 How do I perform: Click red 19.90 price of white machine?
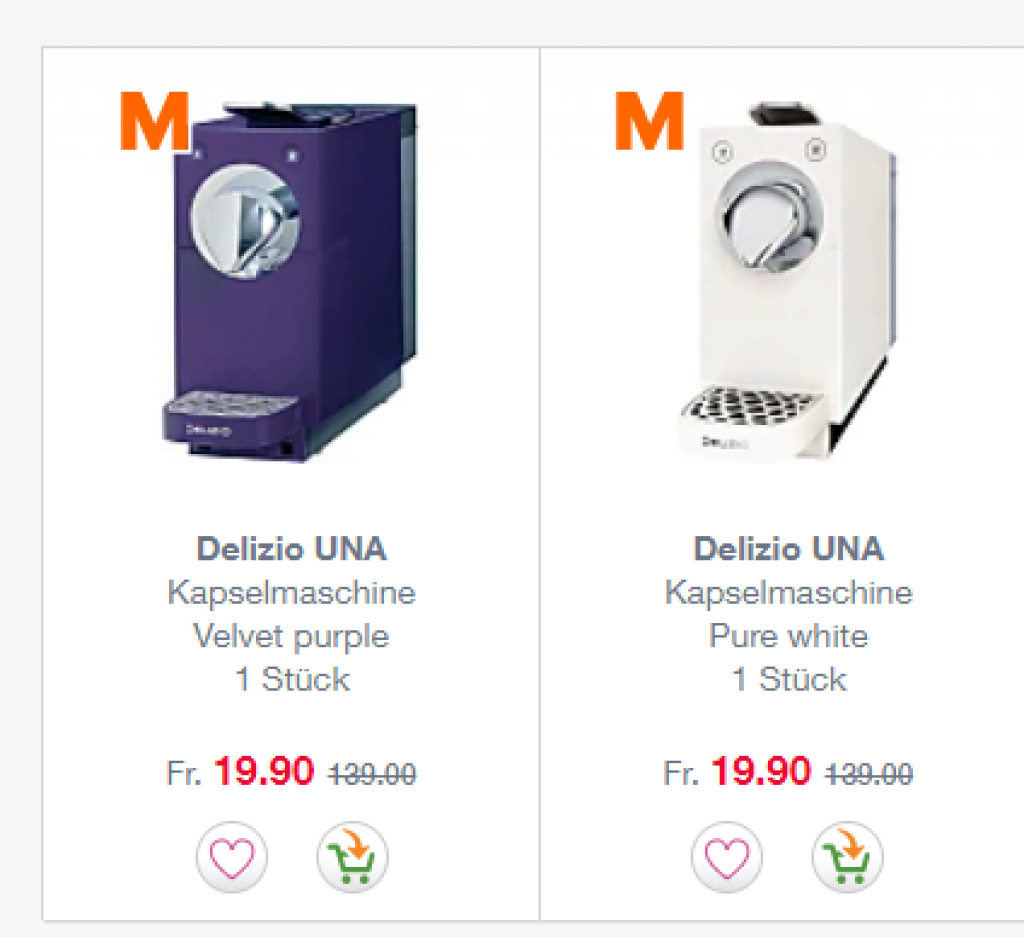point(760,771)
